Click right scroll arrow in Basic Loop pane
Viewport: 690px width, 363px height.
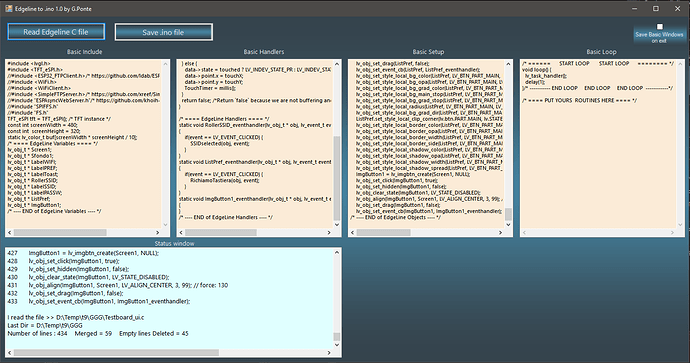pyautogui.click(x=672, y=232)
